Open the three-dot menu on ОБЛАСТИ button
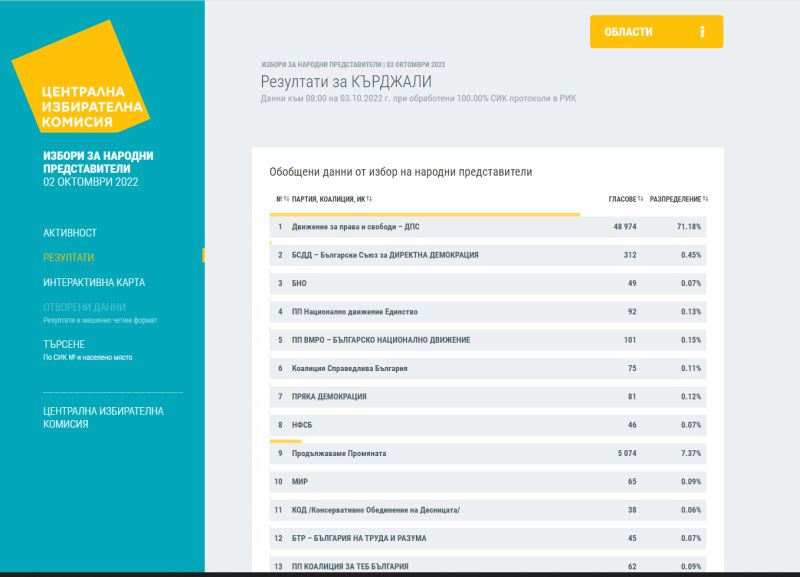Screen dimensions: 800x577 702,32
